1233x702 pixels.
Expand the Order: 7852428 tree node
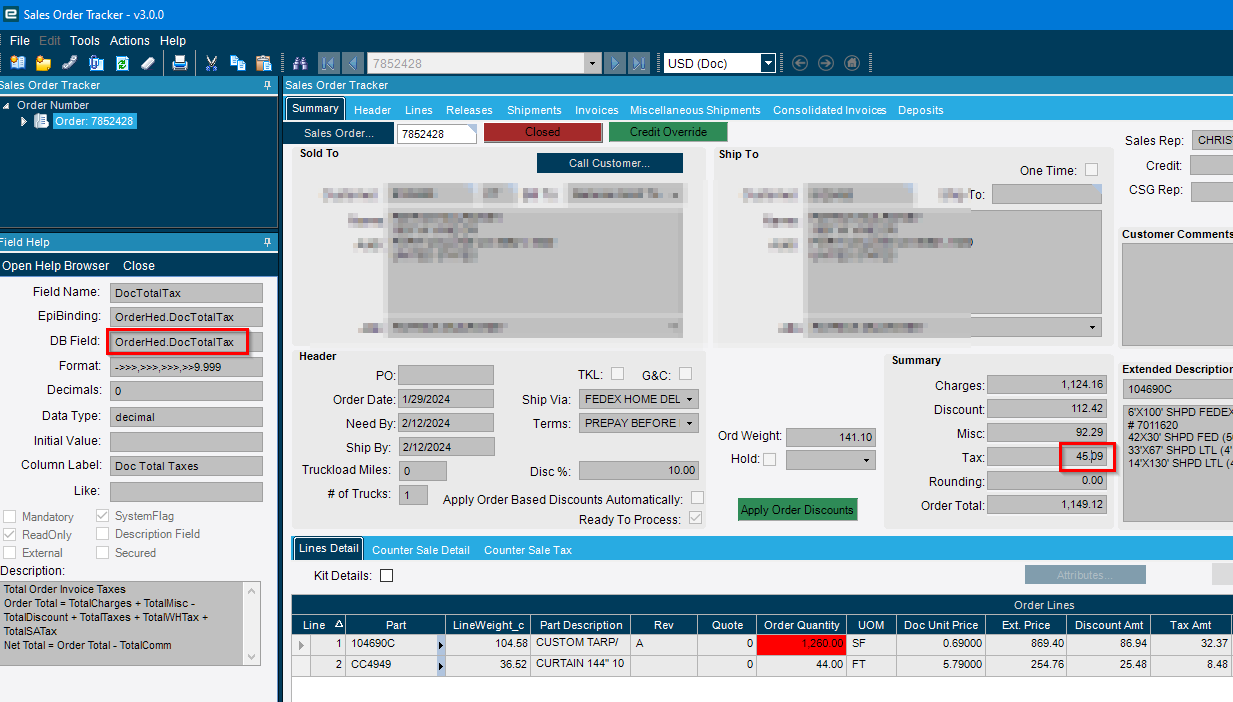(24, 121)
